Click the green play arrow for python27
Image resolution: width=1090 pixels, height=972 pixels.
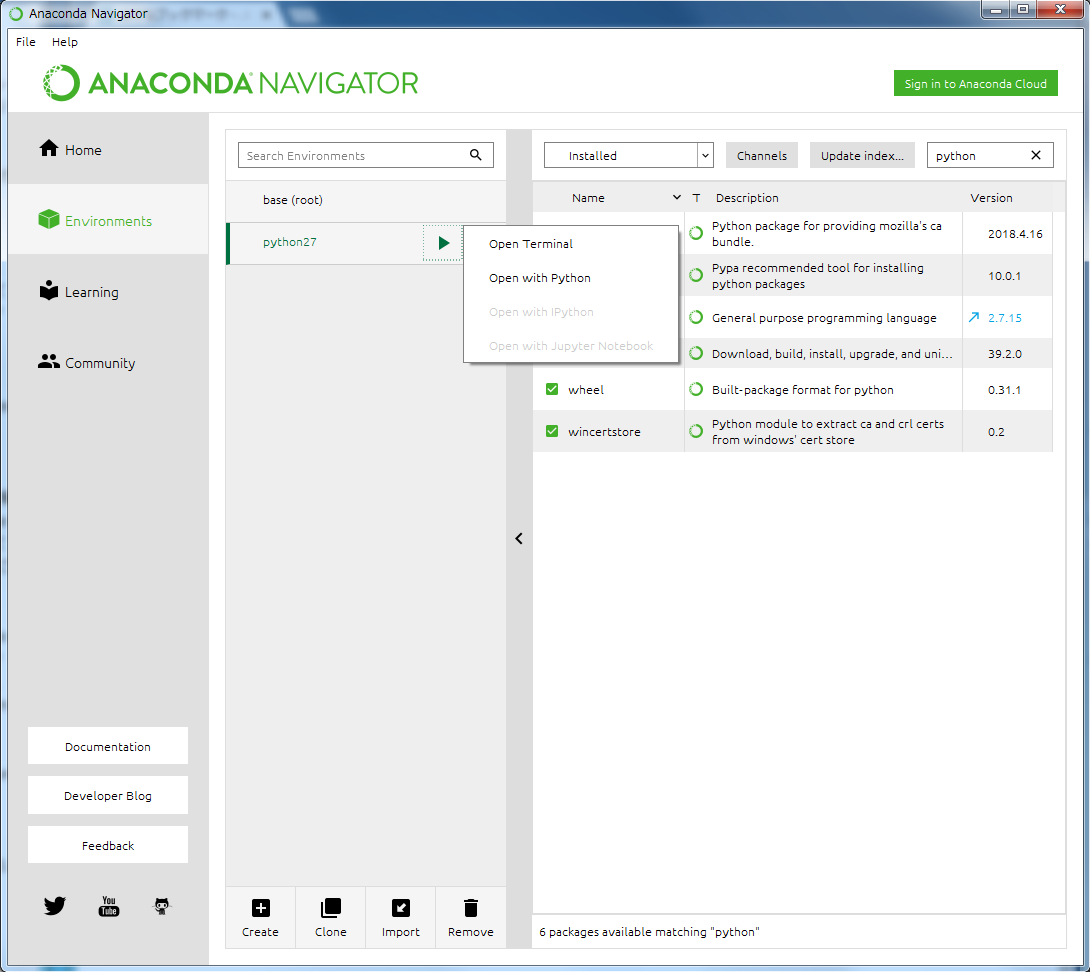pyautogui.click(x=444, y=243)
